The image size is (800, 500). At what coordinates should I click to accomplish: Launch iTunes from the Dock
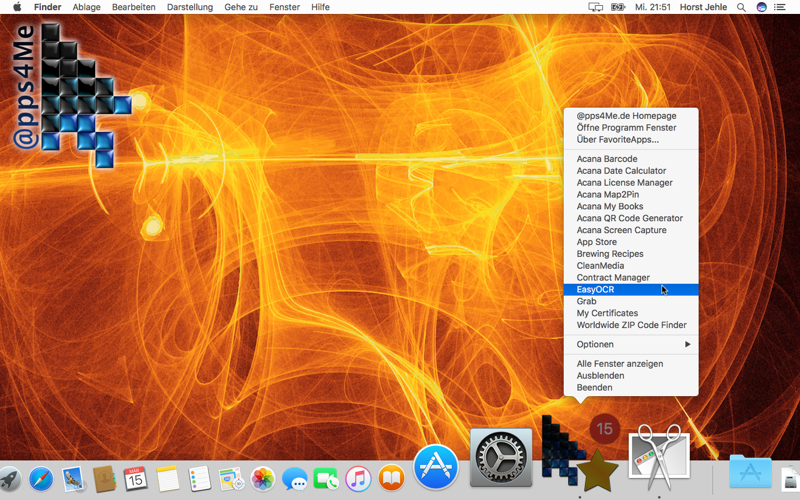tap(358, 480)
